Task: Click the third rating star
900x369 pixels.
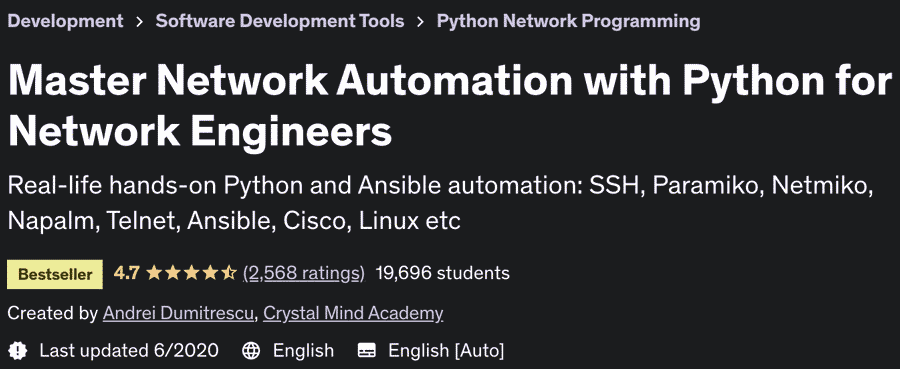Action: click(191, 273)
